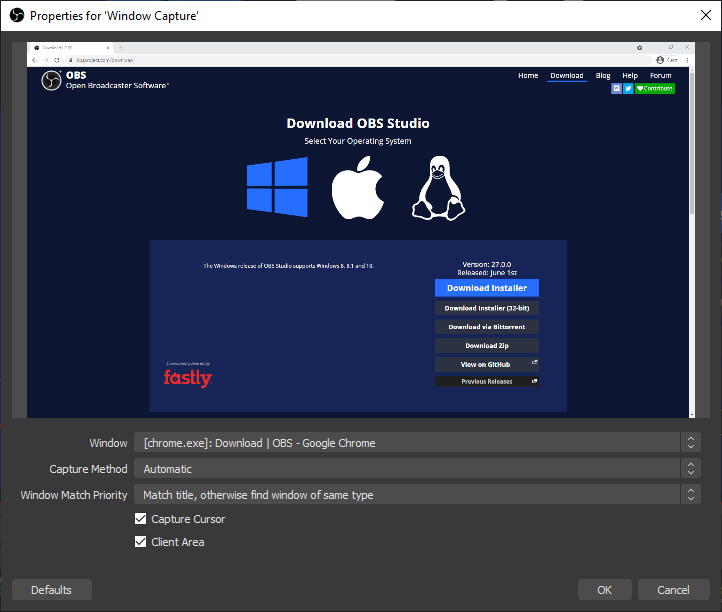This screenshot has width=722, height=612.
Task: Click the Linux penguin logo in the preview
Action: pyautogui.click(x=438, y=188)
